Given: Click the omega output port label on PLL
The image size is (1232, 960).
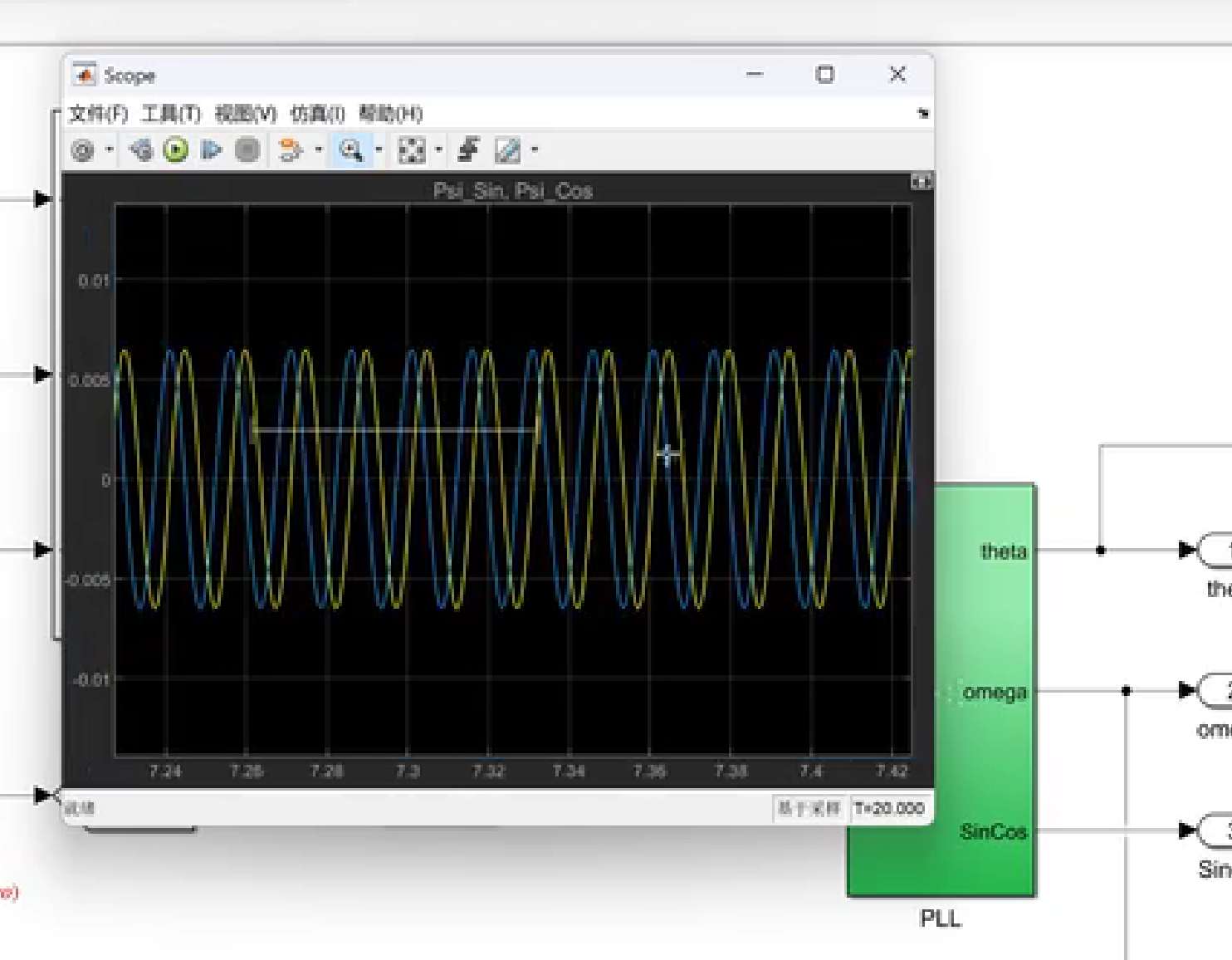Looking at the screenshot, I should pyautogui.click(x=995, y=693).
